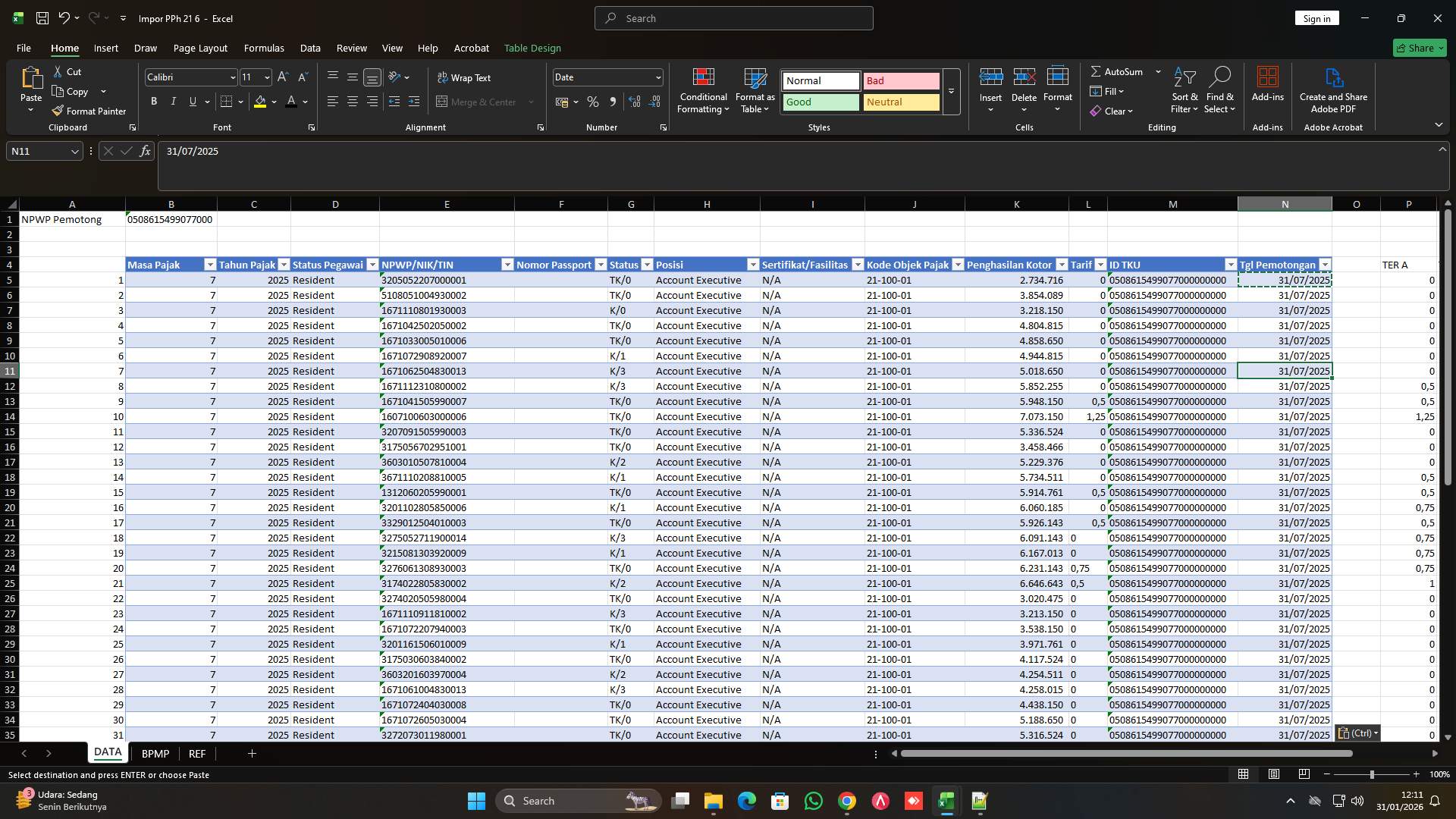Open the font size dropdown
This screenshot has width=1456, height=819.
[266, 77]
